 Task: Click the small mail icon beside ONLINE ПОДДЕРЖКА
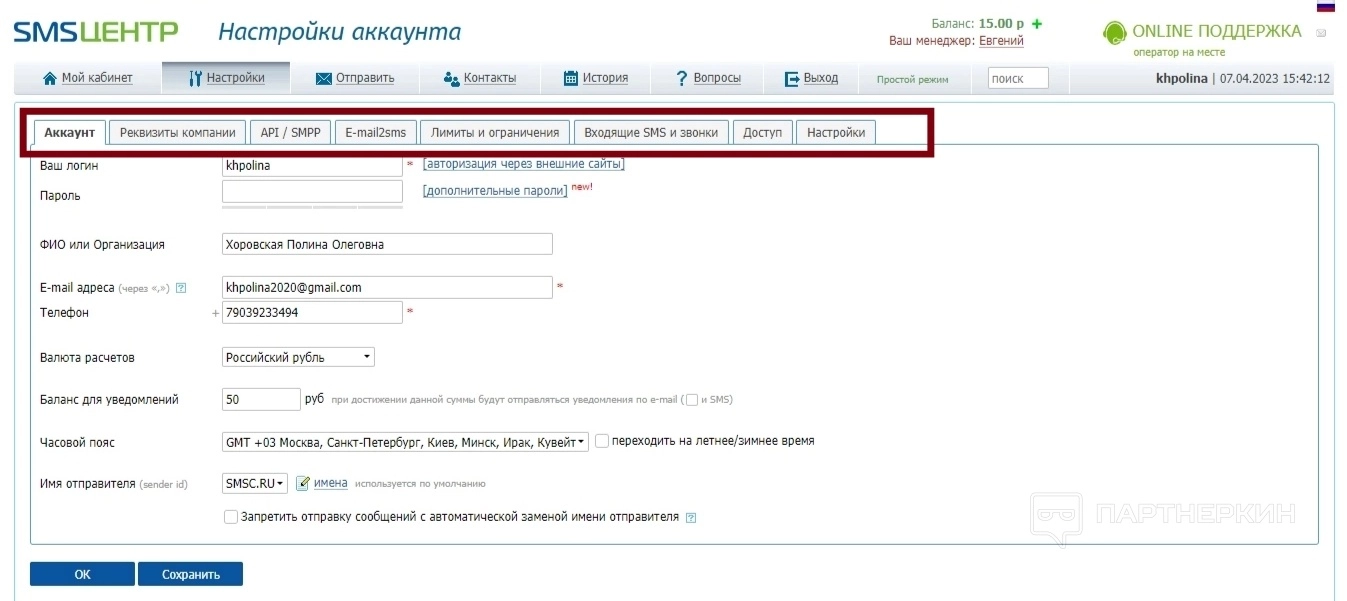pyautogui.click(x=1321, y=33)
